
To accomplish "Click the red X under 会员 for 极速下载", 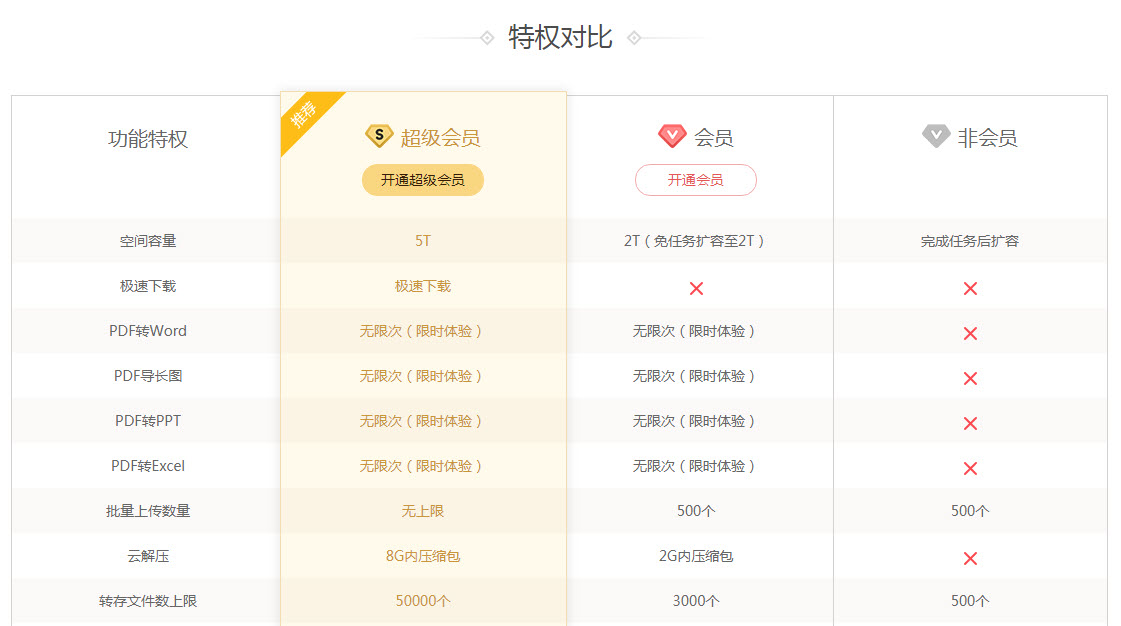I will click(x=696, y=288).
